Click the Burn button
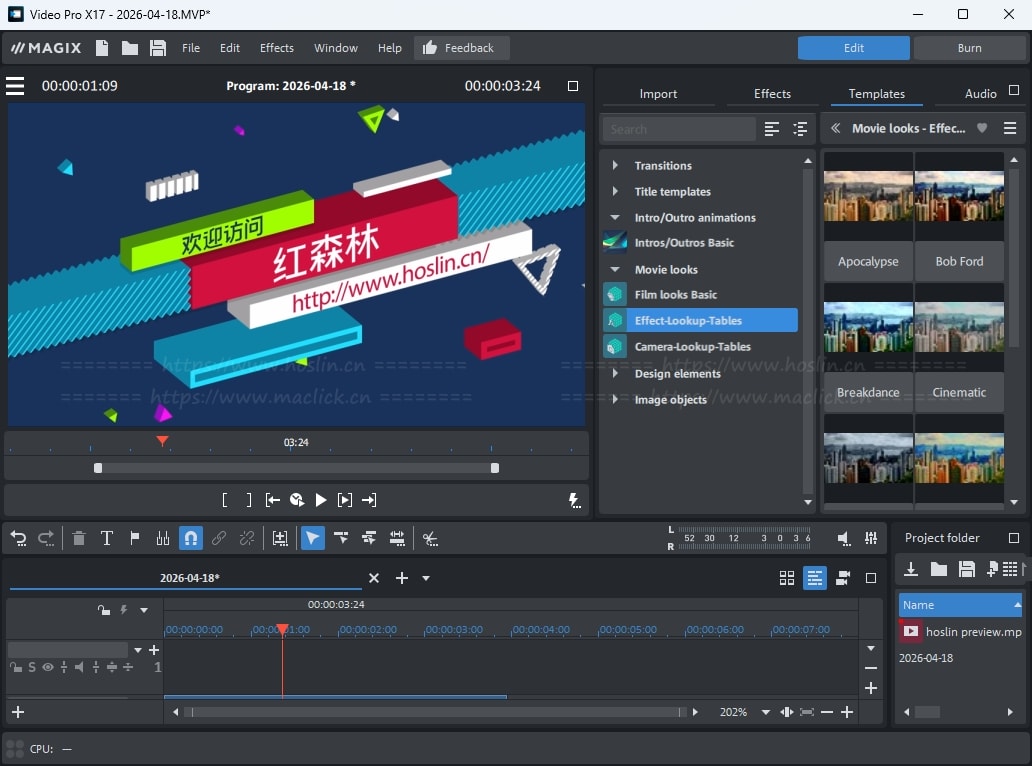Viewport: 1032px width, 766px height. (x=969, y=48)
